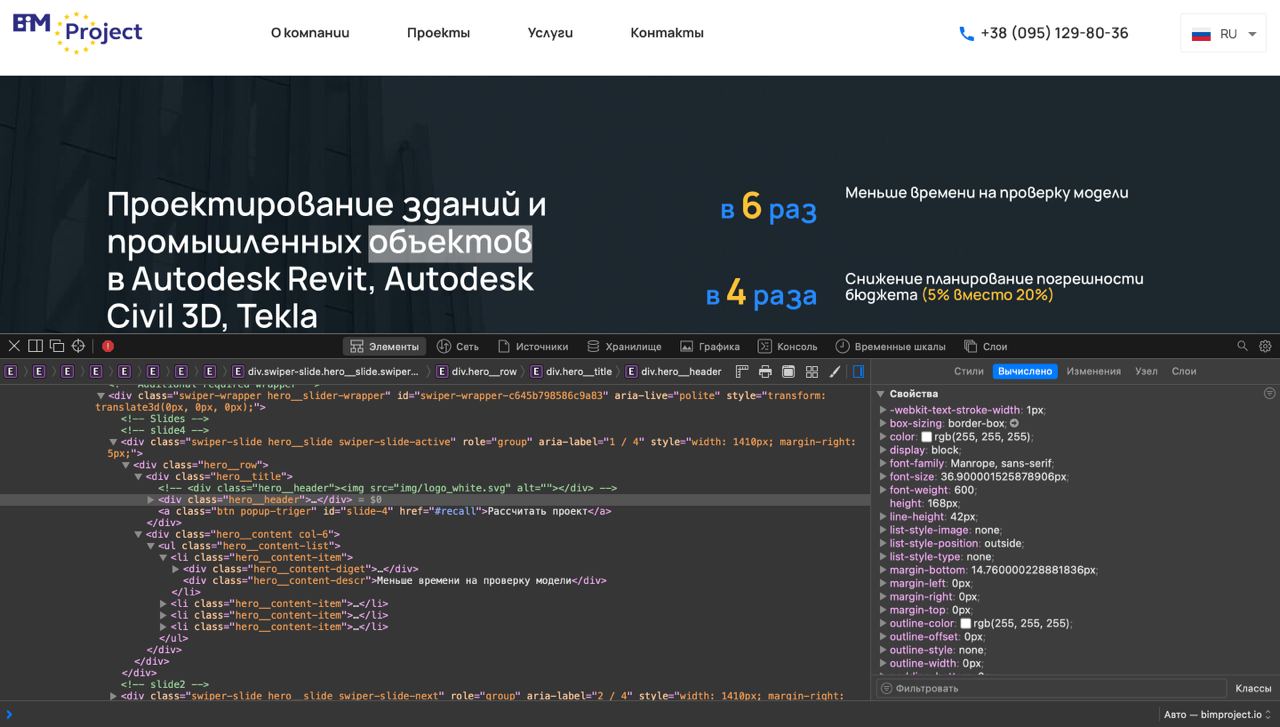
Task: Click the arrow icon next to box-sizing border-box
Action: point(1014,423)
